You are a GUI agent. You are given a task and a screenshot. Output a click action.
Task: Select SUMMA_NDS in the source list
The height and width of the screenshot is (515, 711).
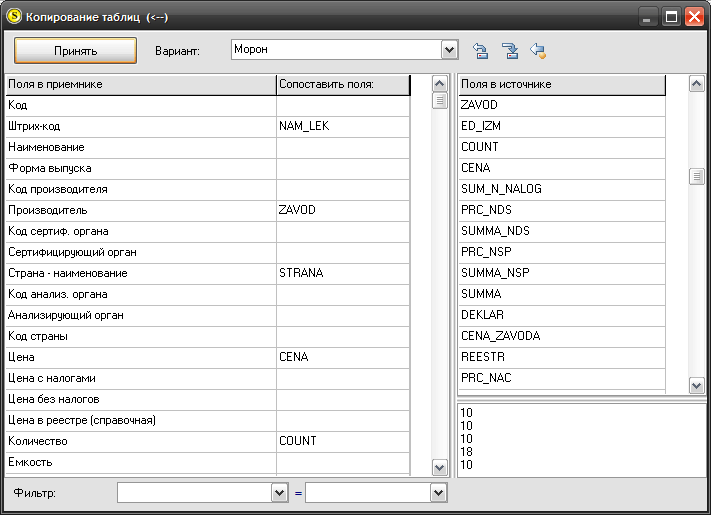(x=562, y=232)
